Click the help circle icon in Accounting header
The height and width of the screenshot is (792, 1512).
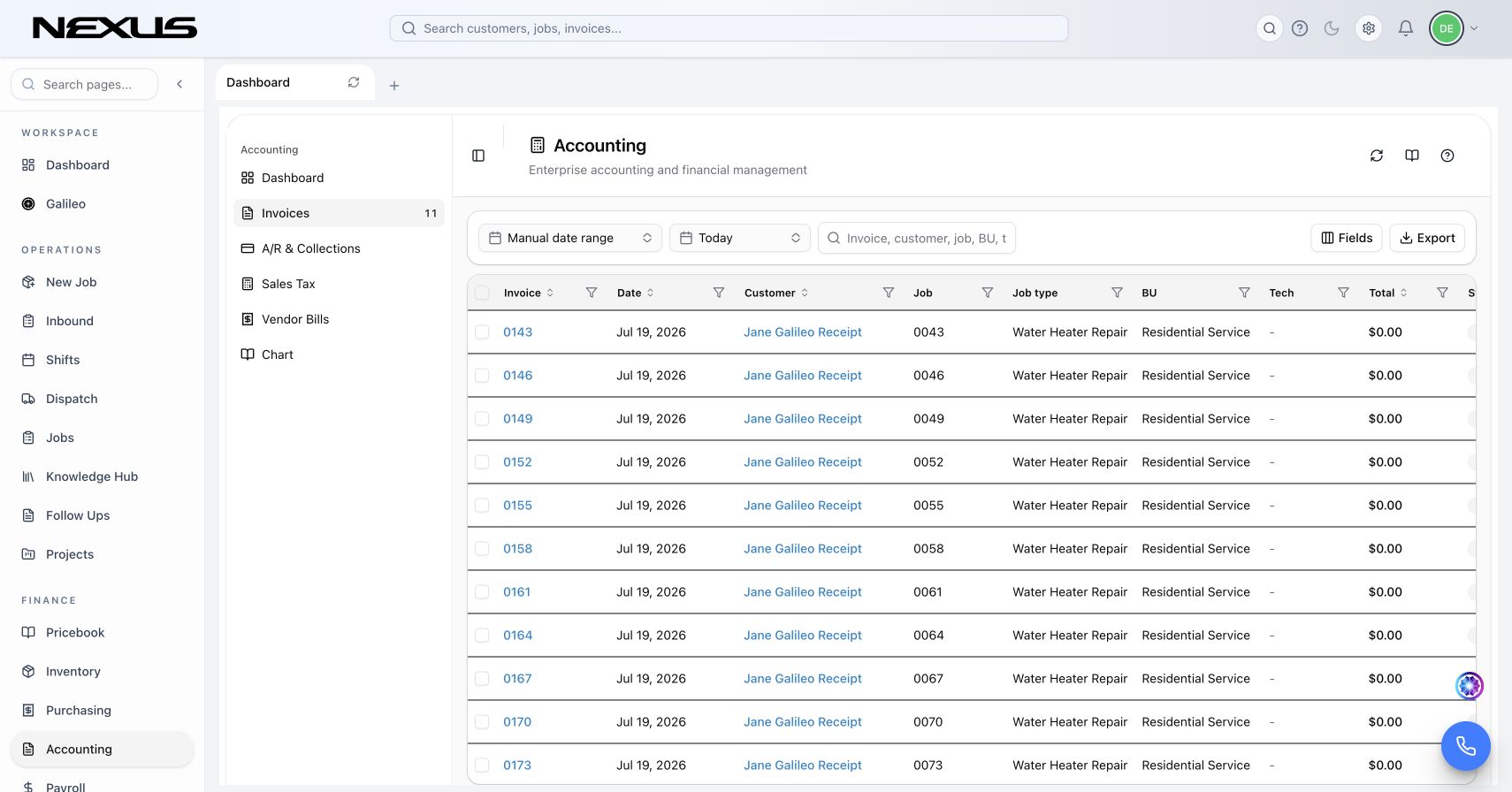pos(1447,156)
